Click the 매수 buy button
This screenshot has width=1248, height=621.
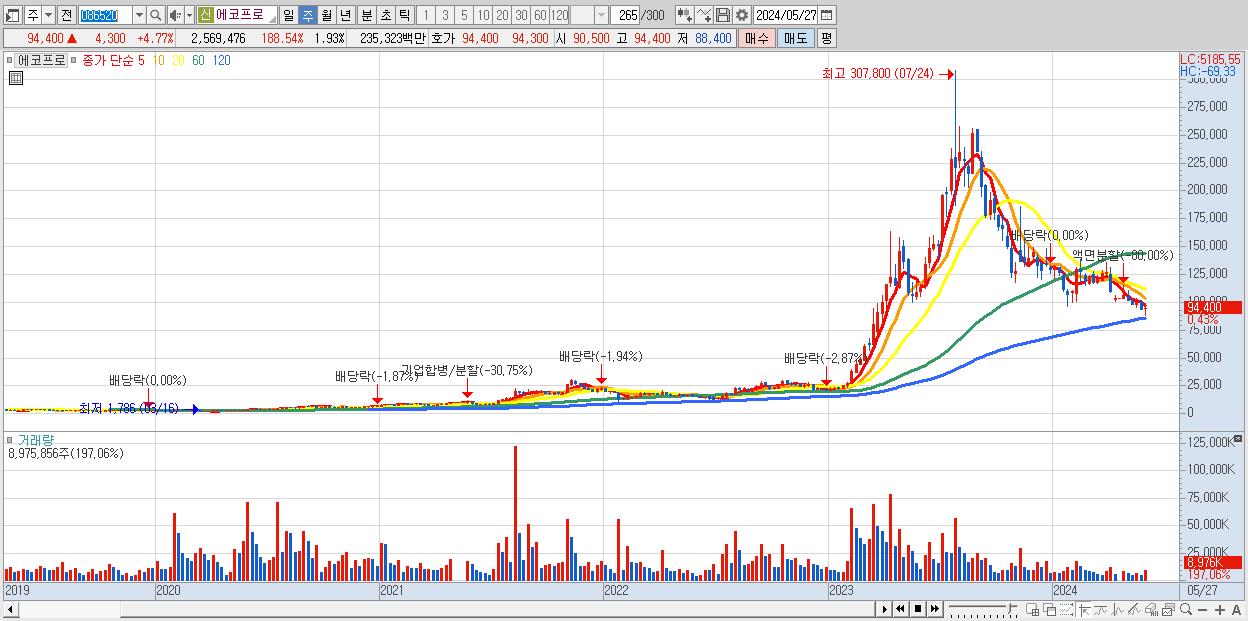(x=757, y=38)
